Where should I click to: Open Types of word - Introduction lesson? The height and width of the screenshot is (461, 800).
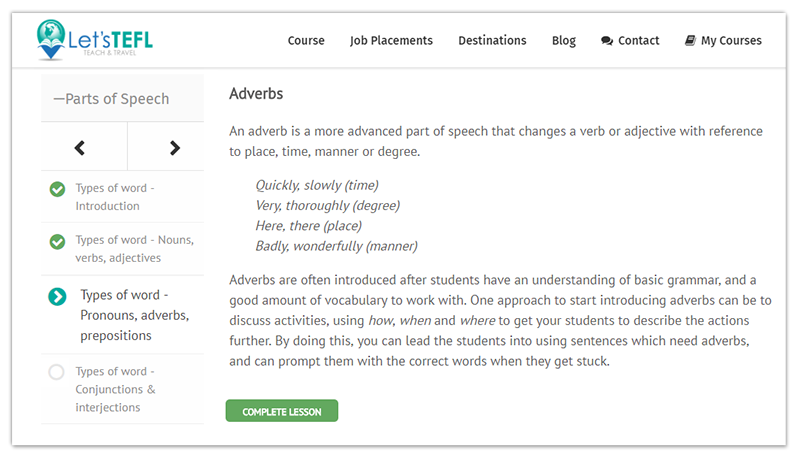(115, 197)
